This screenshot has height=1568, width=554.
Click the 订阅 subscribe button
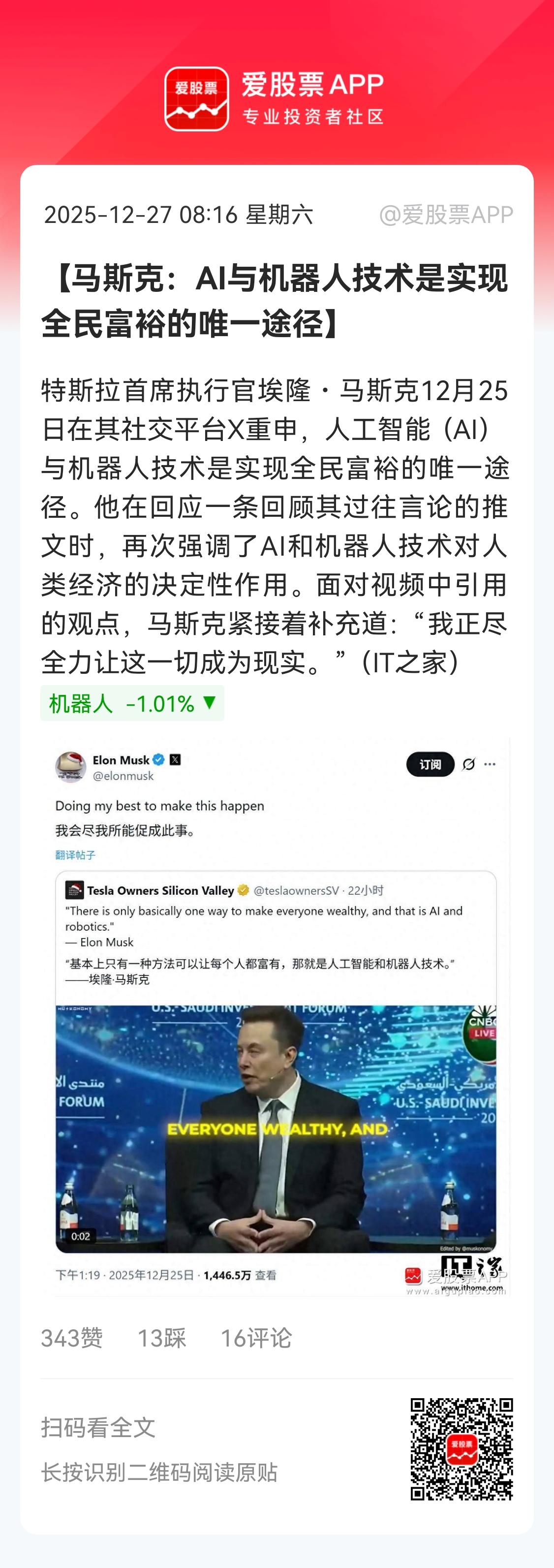click(431, 764)
